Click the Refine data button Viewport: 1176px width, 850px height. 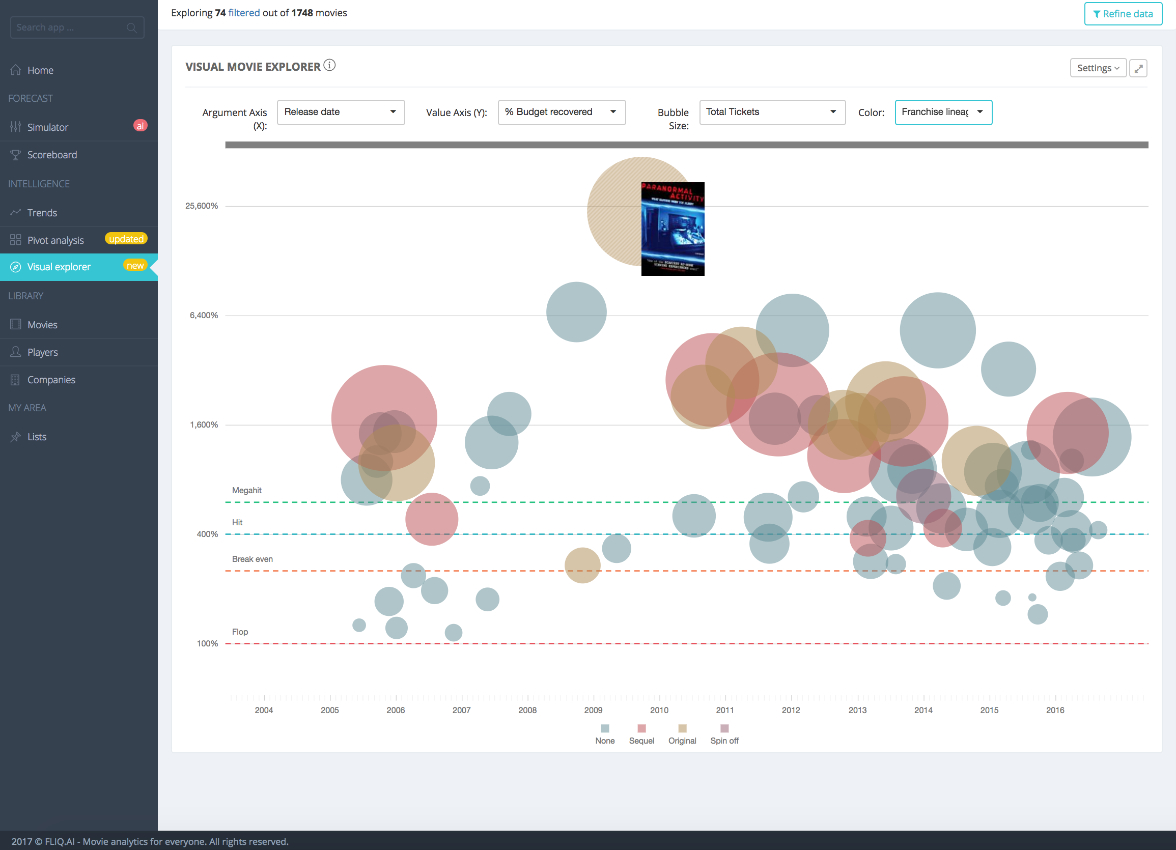tap(1123, 14)
